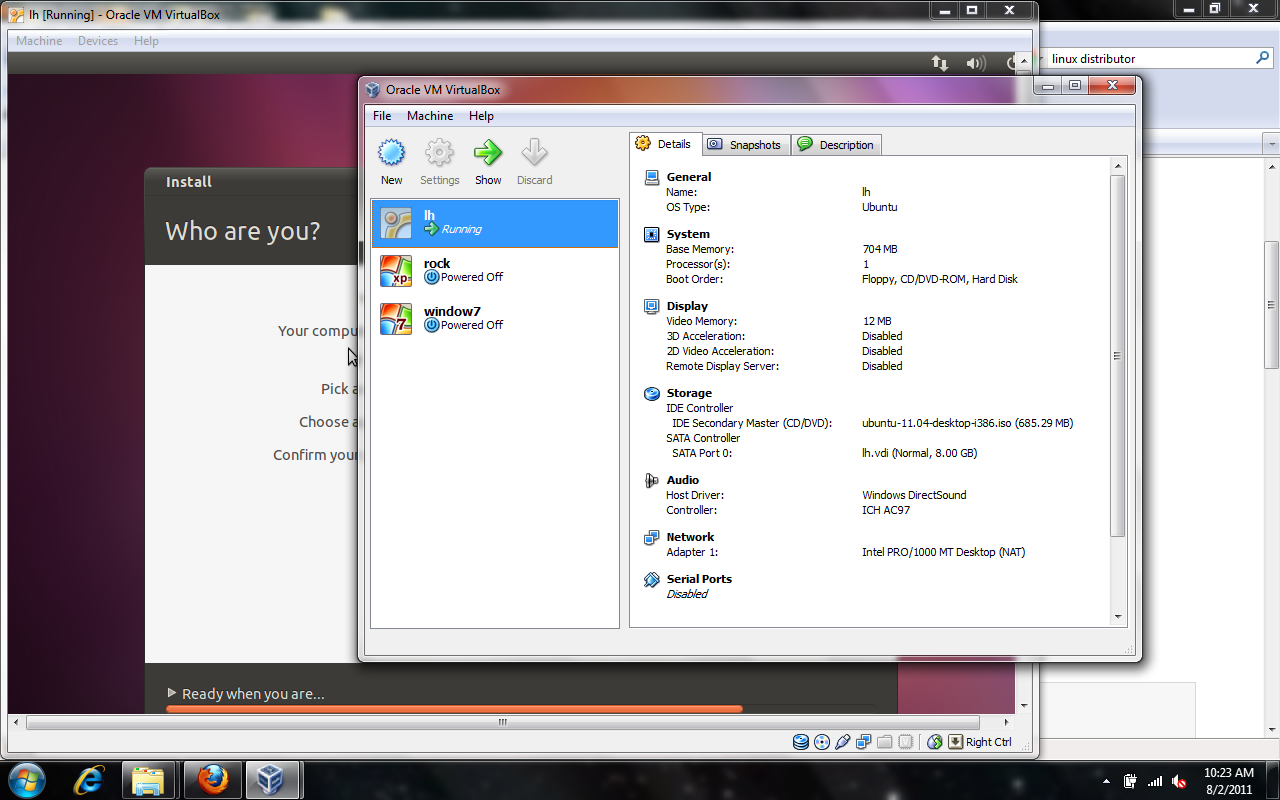Click the details pane scroll-down arrow
The width and height of the screenshot is (1280, 800).
1118,617
